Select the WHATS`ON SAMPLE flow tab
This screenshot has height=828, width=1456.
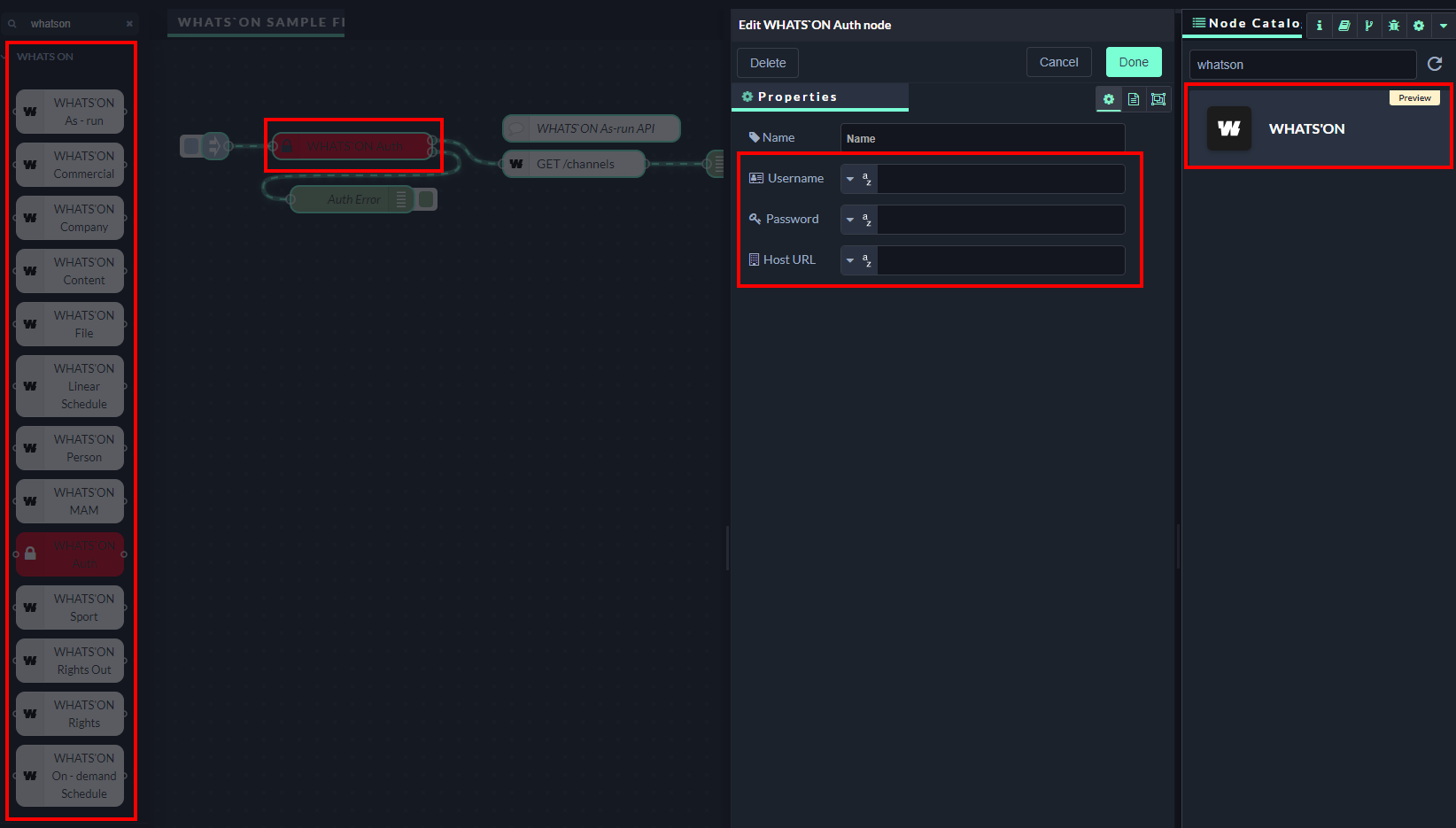(x=257, y=22)
